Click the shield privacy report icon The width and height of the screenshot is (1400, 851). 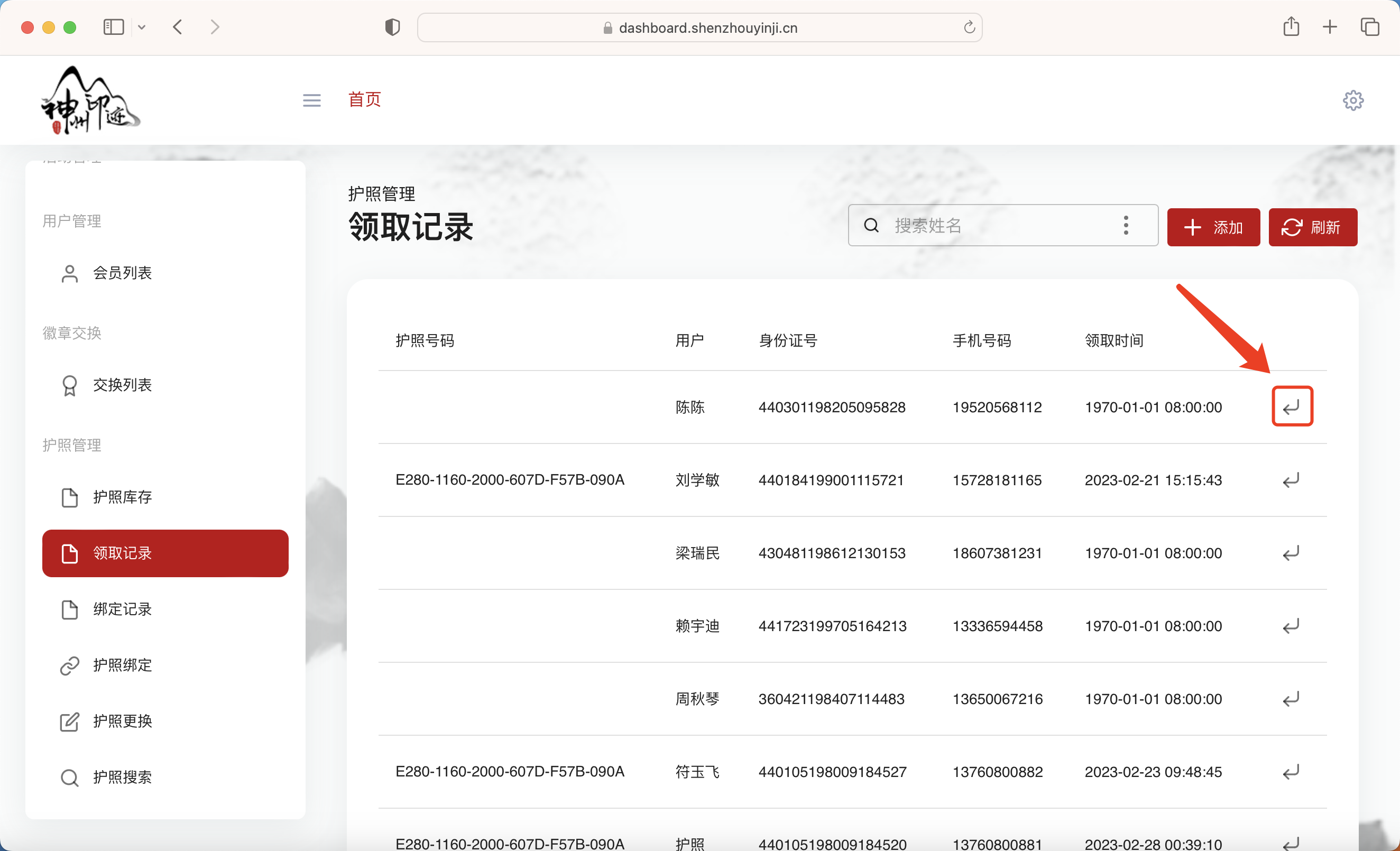[x=392, y=27]
